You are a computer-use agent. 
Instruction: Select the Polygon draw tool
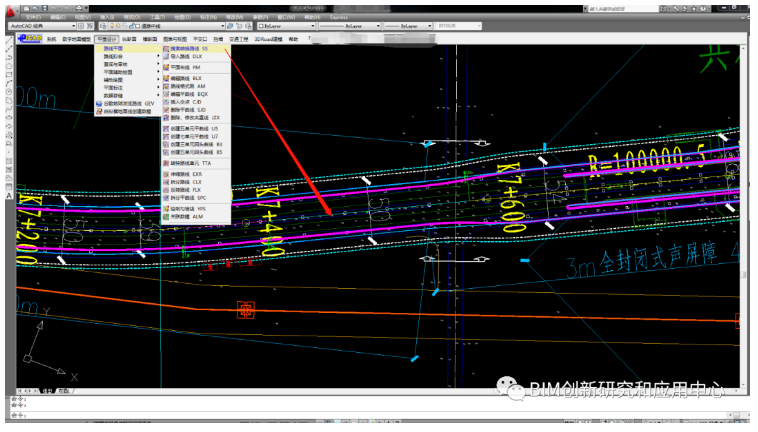point(9,66)
